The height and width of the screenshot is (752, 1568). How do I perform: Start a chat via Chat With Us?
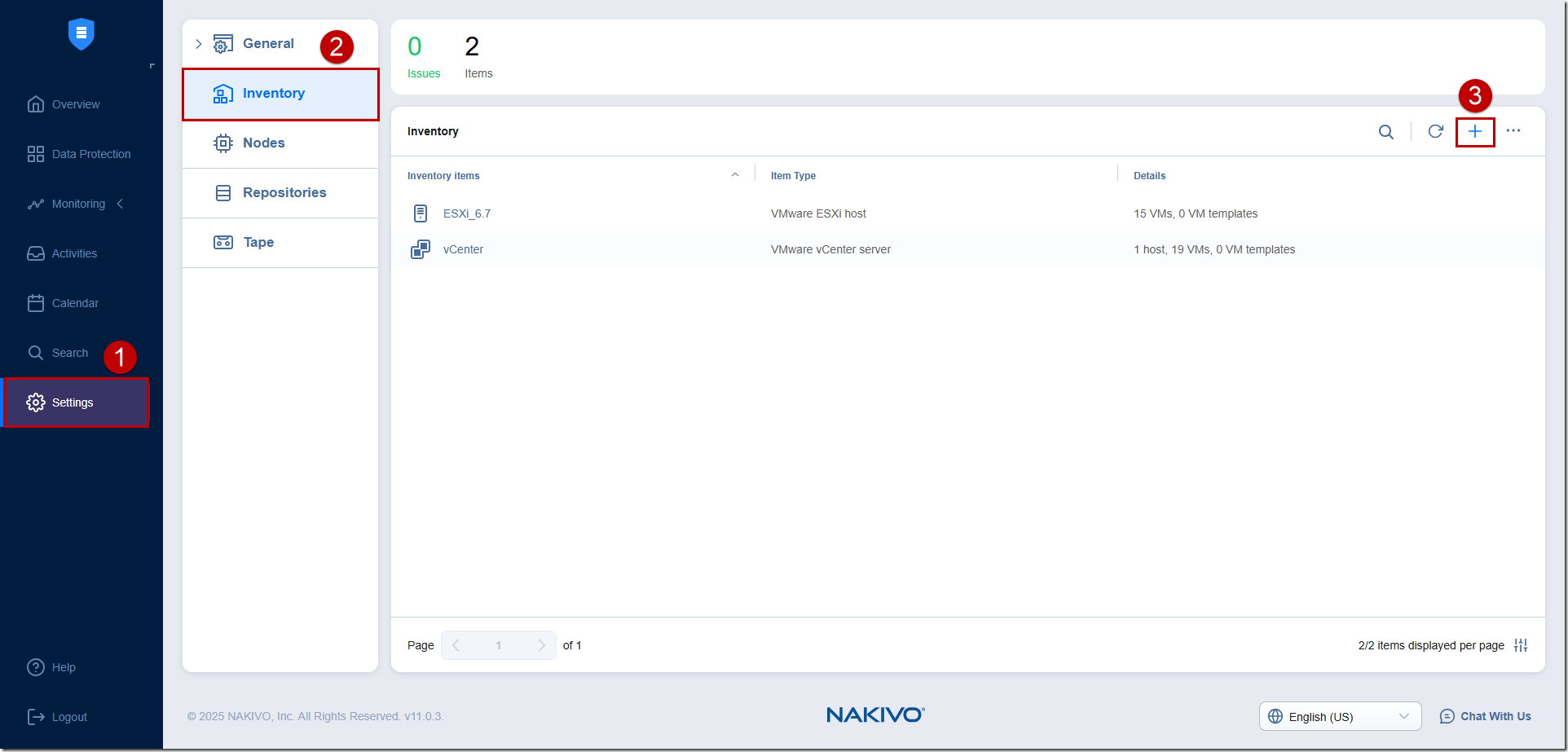pos(1485,716)
